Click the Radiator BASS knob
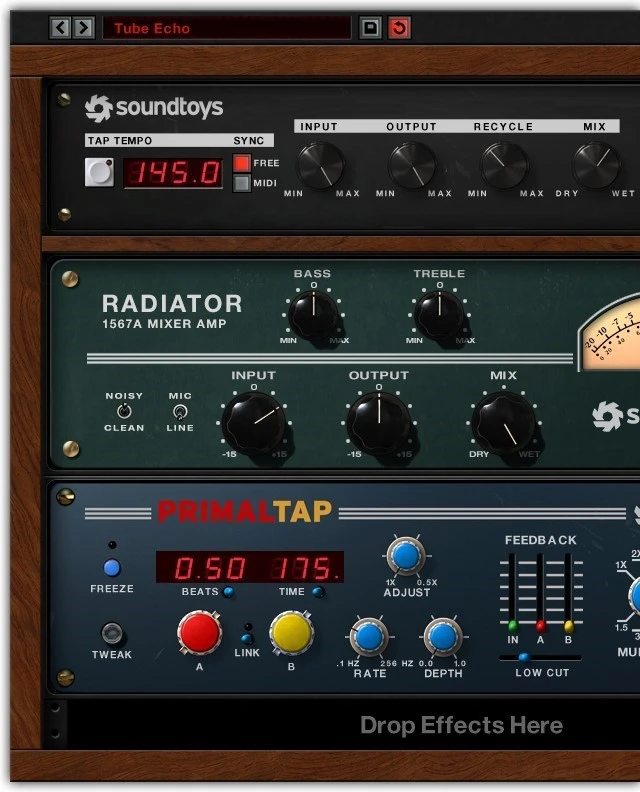 [313, 315]
